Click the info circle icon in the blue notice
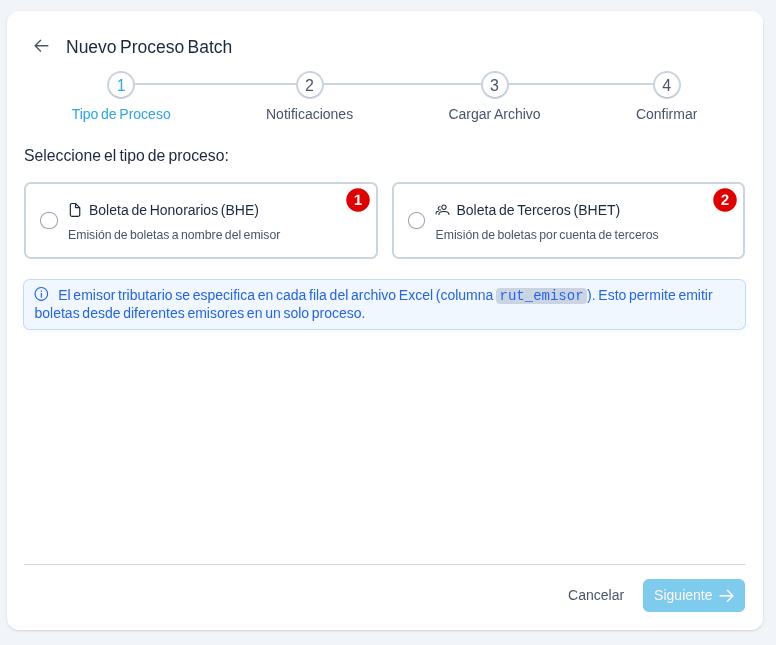Viewport: 776px width, 645px height. tap(42, 295)
